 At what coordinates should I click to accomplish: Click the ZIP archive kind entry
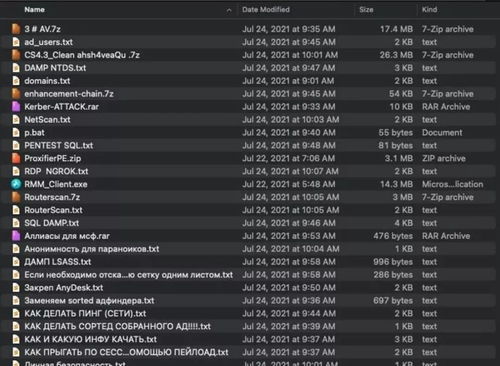pyautogui.click(x=444, y=158)
